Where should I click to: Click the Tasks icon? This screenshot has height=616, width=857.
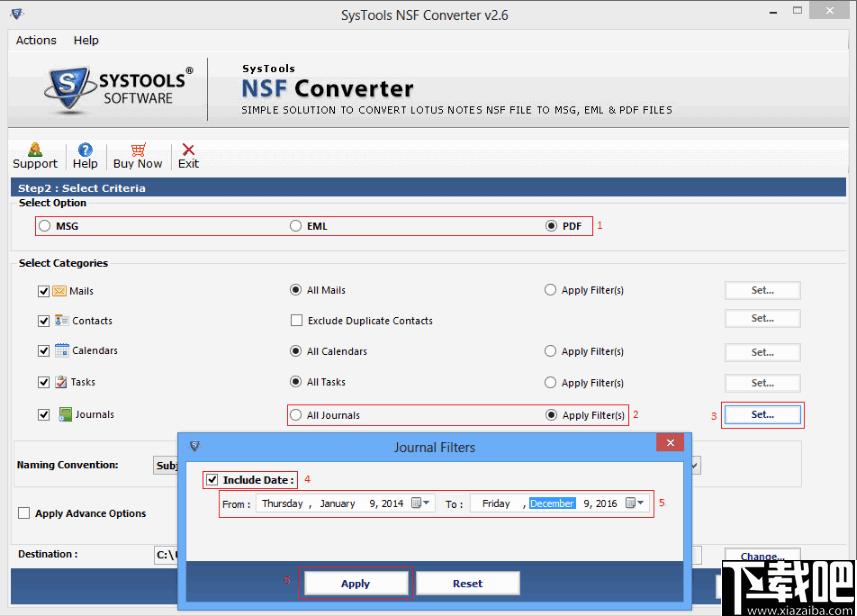pyautogui.click(x=61, y=382)
